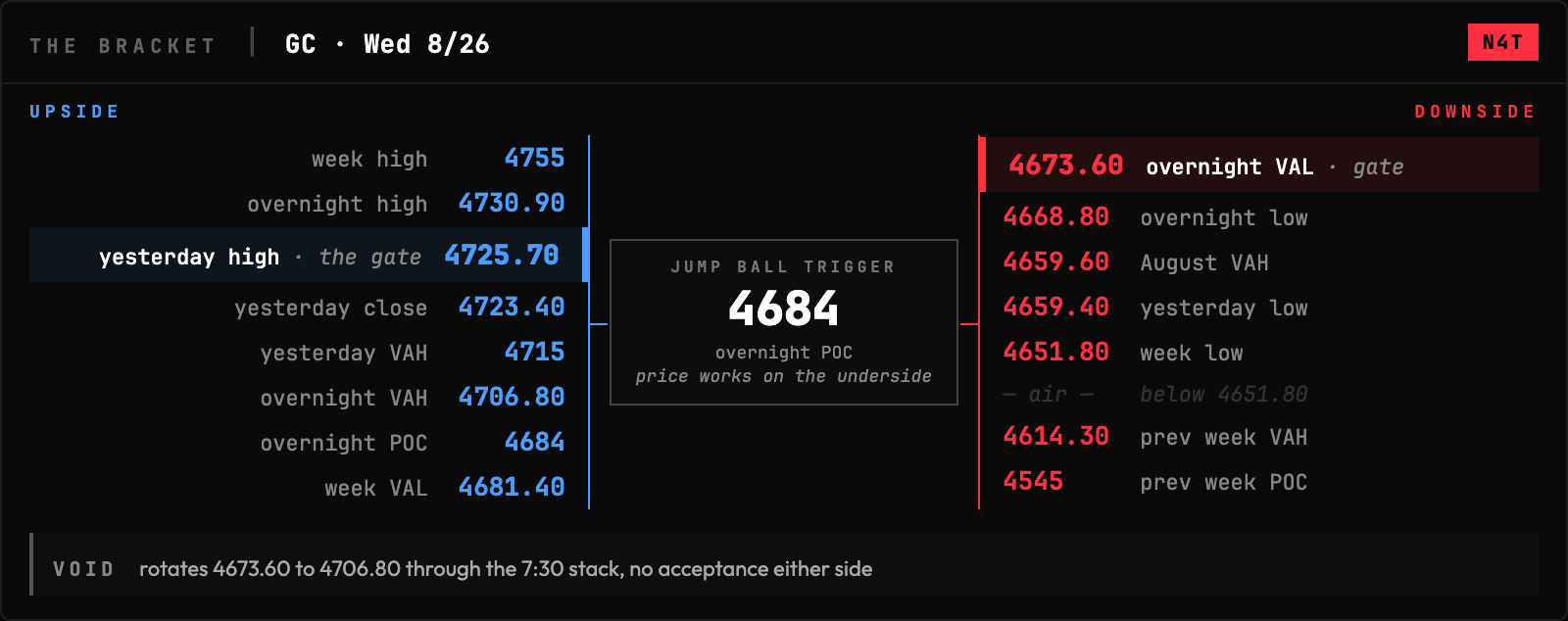The height and width of the screenshot is (621, 1568).
Task: Click overnight low 4668.80 level
Action: [1258, 216]
